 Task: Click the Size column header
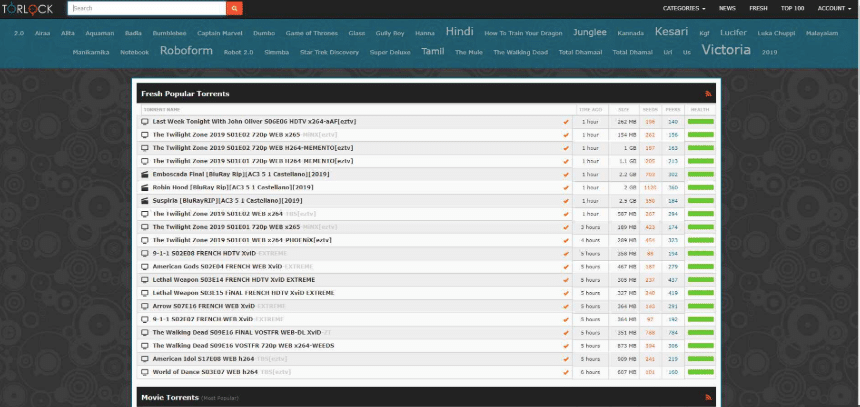[624, 110]
